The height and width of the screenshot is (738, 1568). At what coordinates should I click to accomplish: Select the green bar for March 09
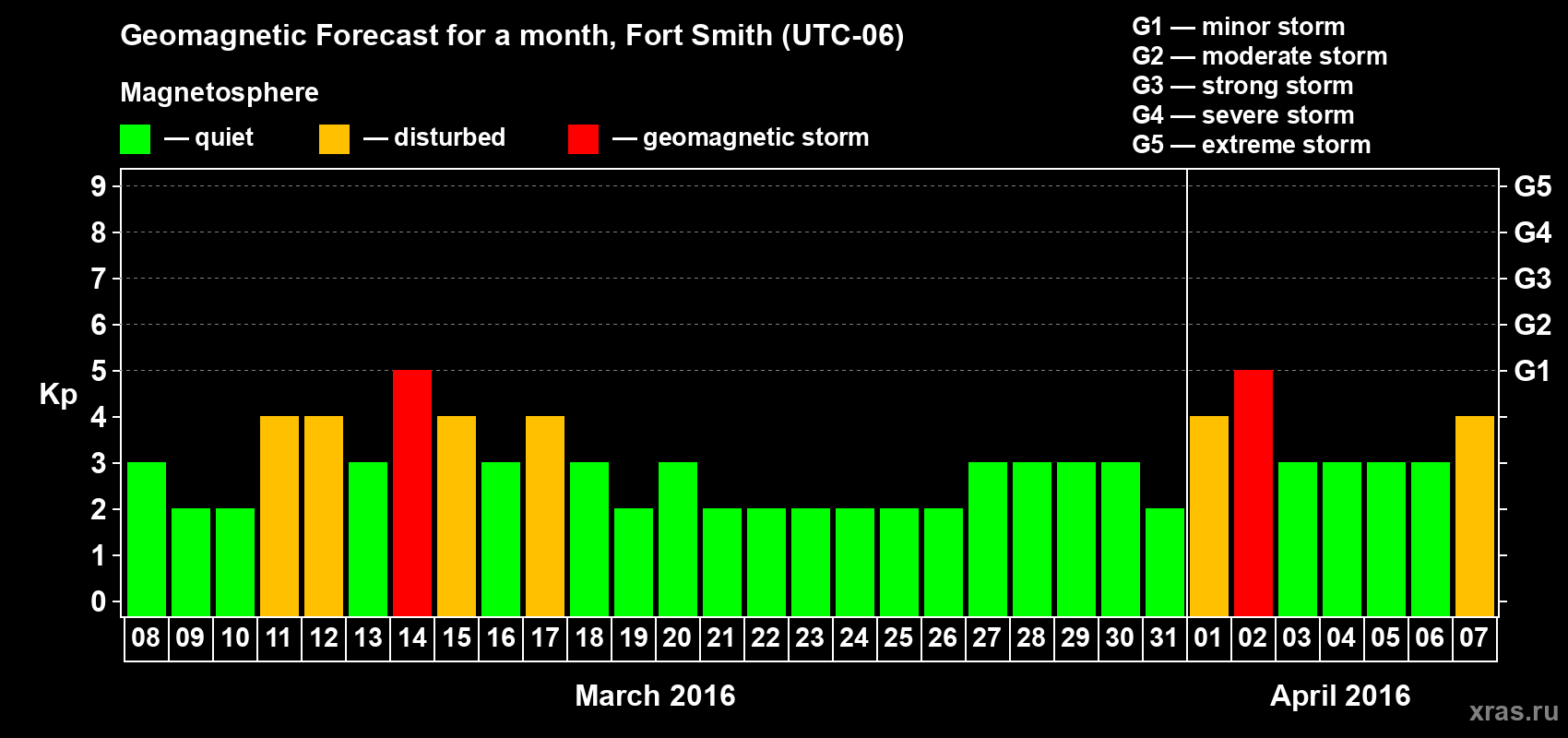pyautogui.click(x=191, y=562)
